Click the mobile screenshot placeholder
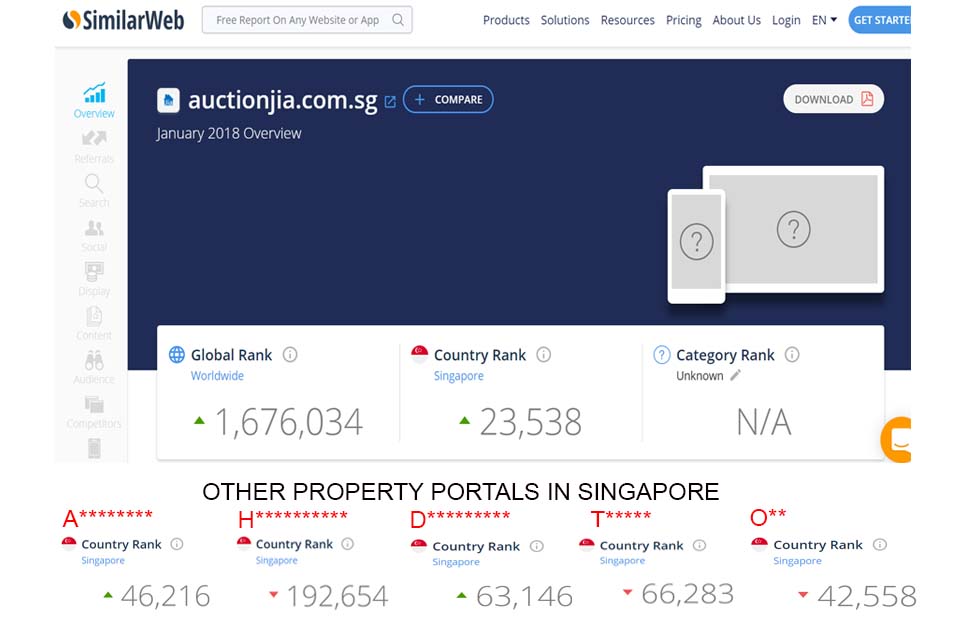 coord(696,246)
